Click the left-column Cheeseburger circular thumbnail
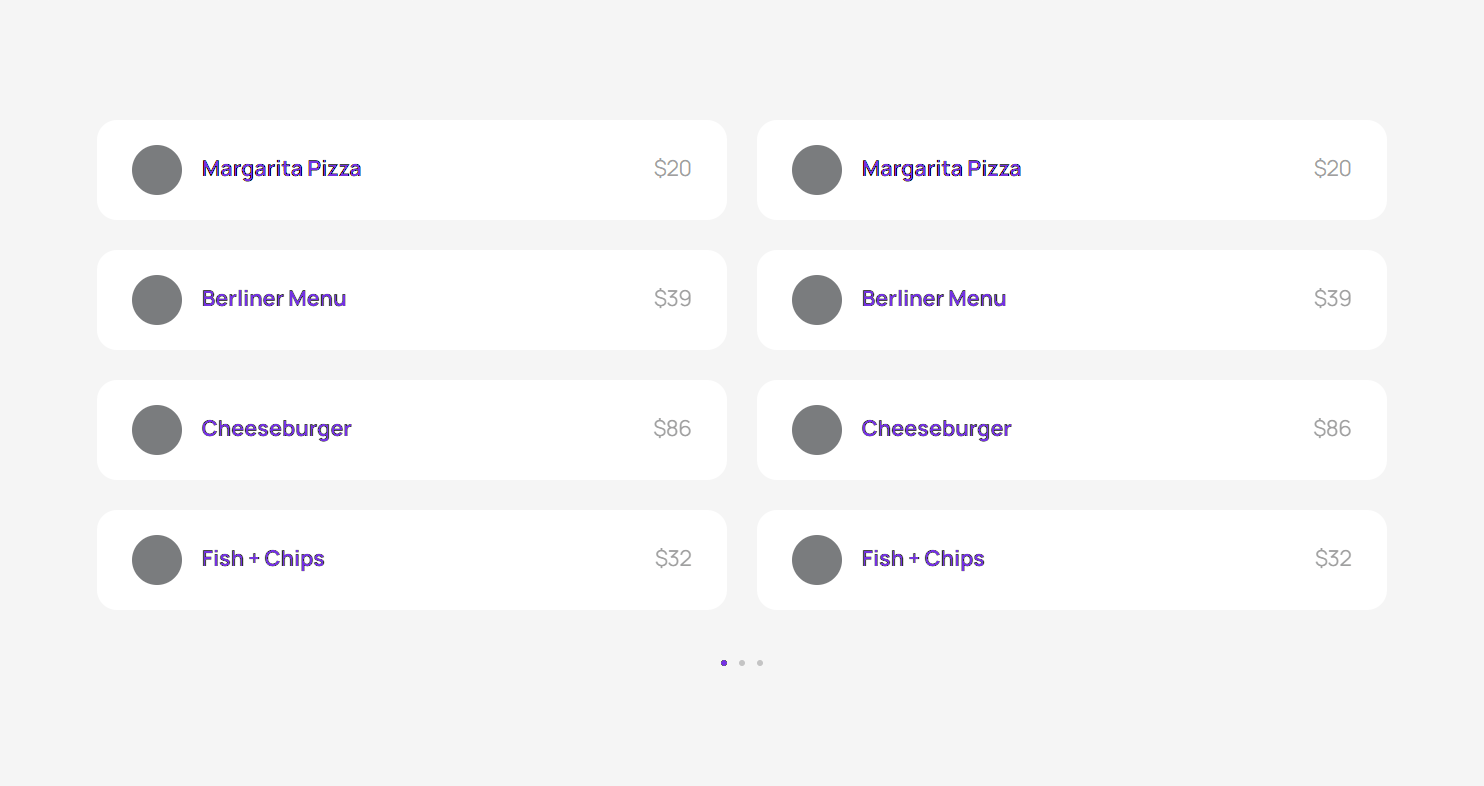The height and width of the screenshot is (786, 1484). tap(157, 430)
